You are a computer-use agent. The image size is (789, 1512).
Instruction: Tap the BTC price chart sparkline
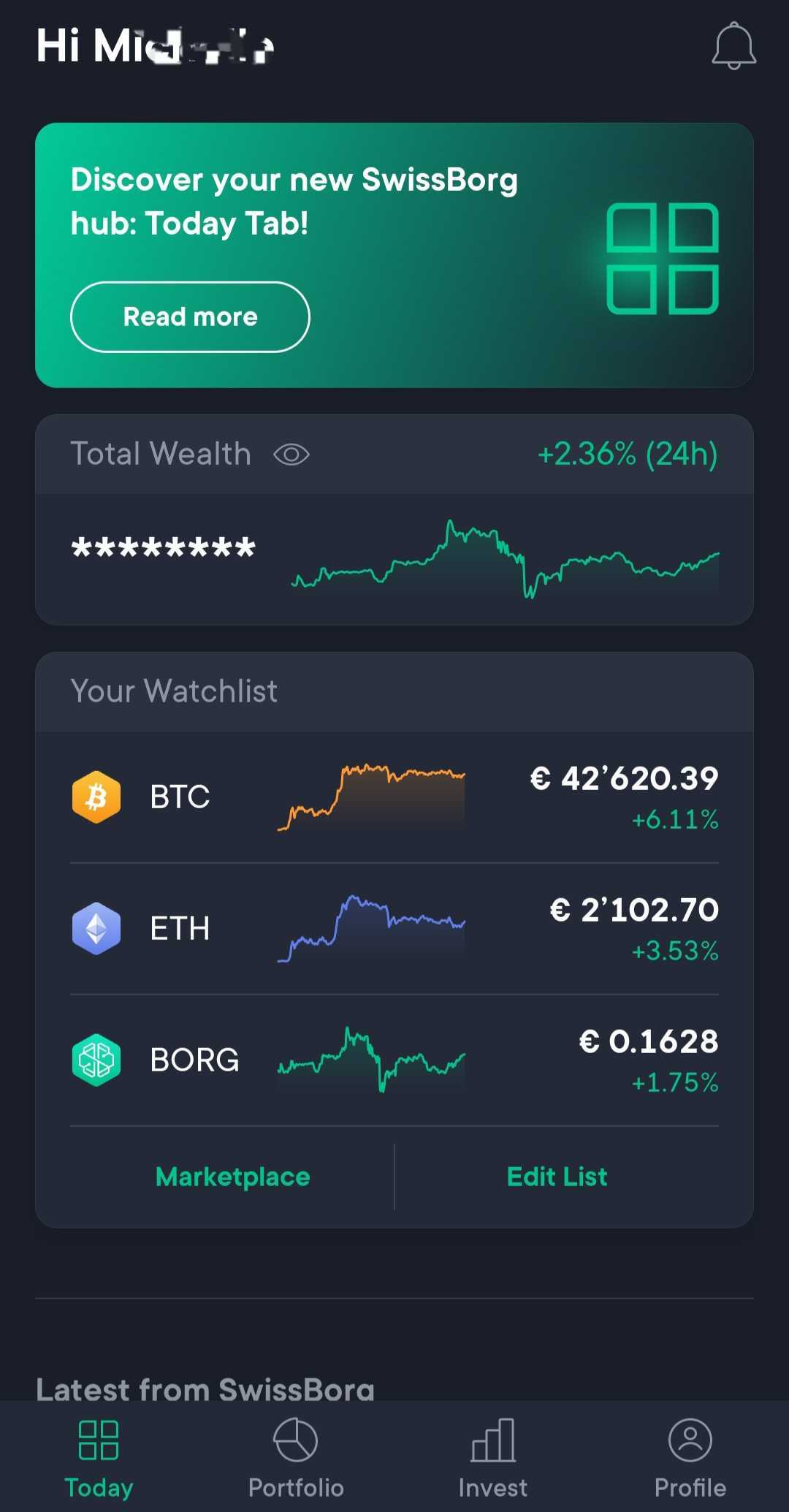(371, 797)
